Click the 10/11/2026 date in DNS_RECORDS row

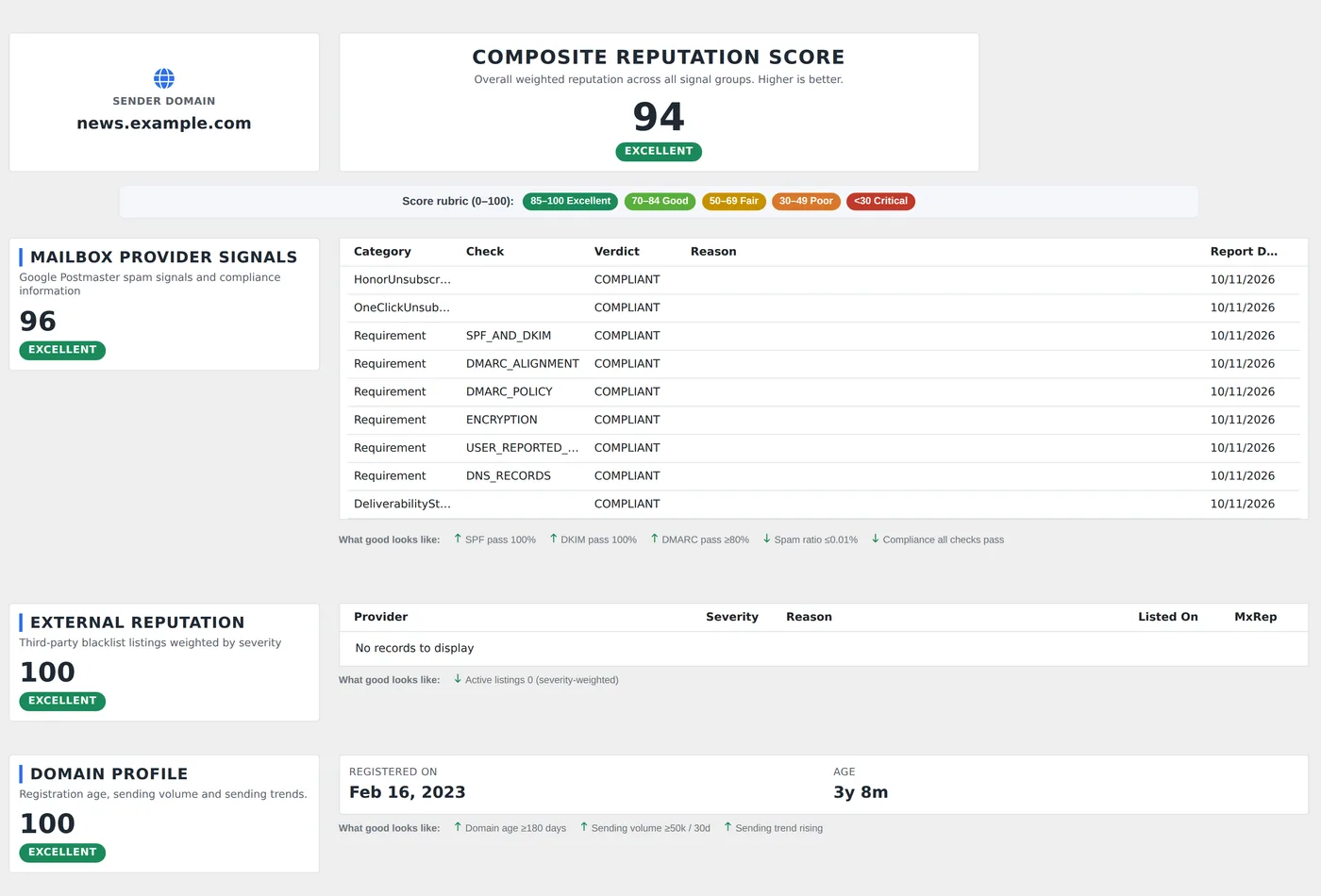[1243, 476]
